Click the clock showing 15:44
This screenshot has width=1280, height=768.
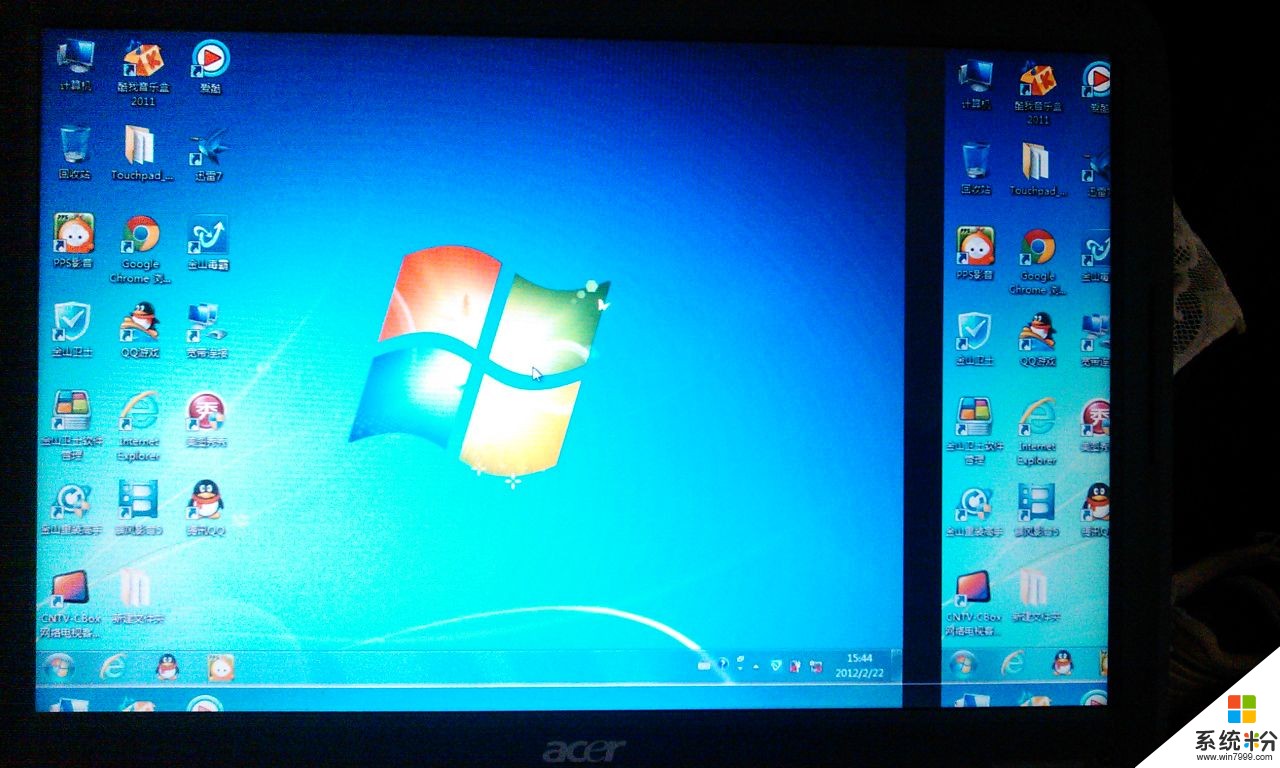pos(859,665)
